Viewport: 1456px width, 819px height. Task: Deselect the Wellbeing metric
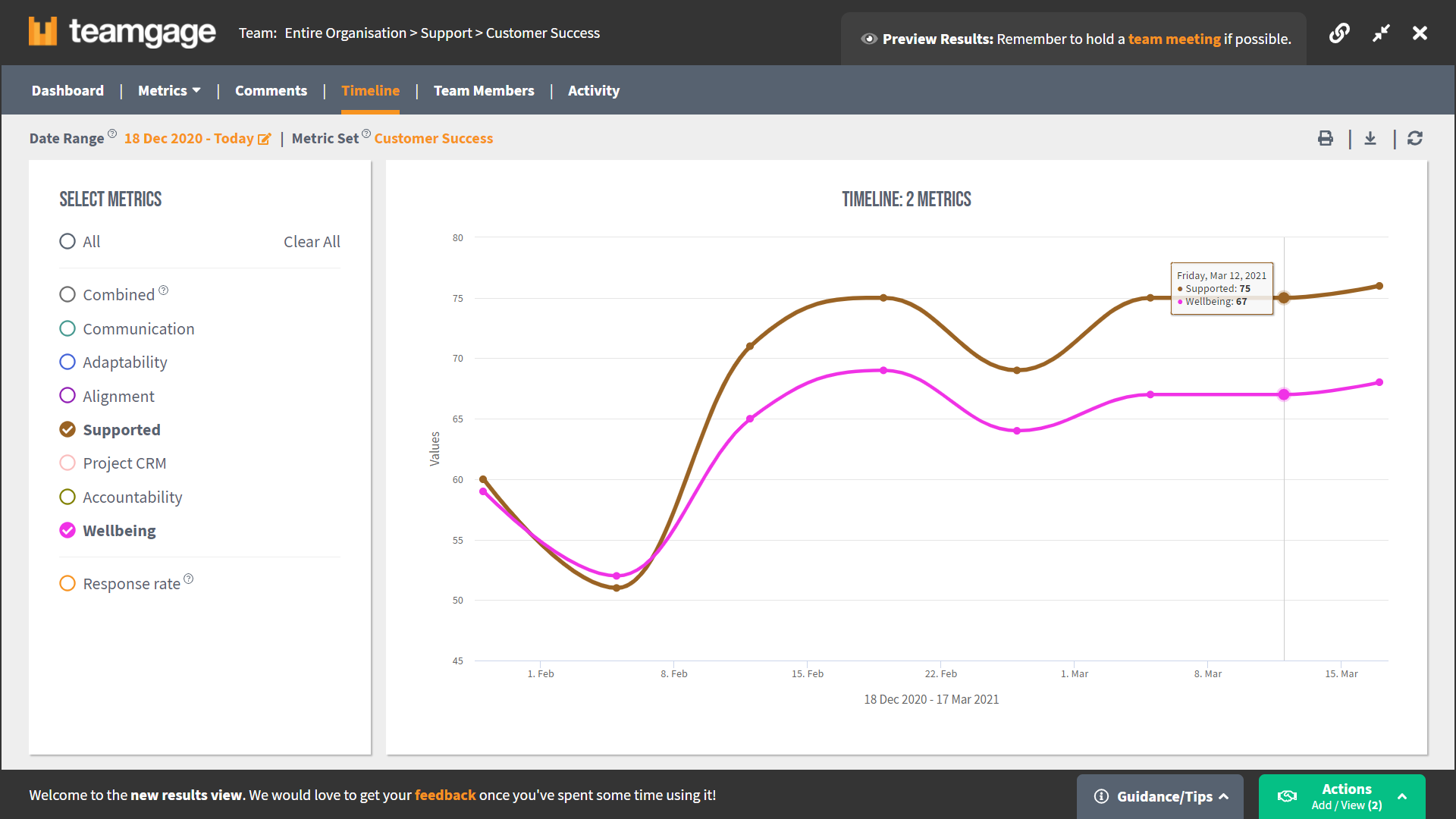[67, 531]
